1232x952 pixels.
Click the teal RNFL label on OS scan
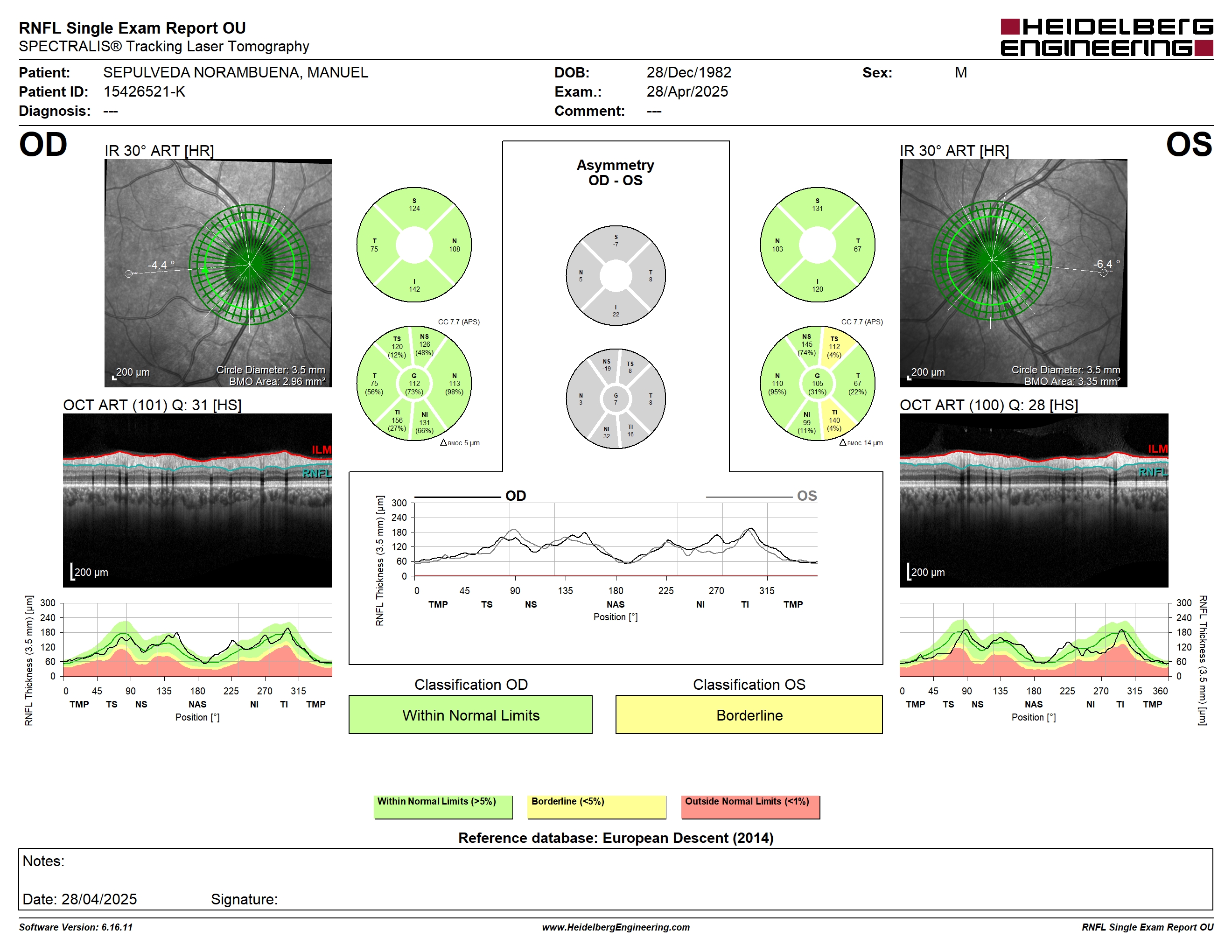1153,472
